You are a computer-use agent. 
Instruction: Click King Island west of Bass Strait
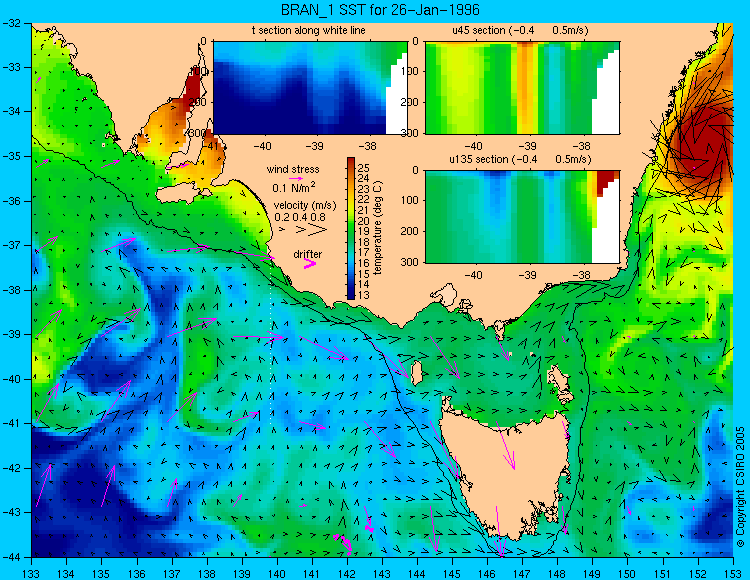(x=416, y=373)
